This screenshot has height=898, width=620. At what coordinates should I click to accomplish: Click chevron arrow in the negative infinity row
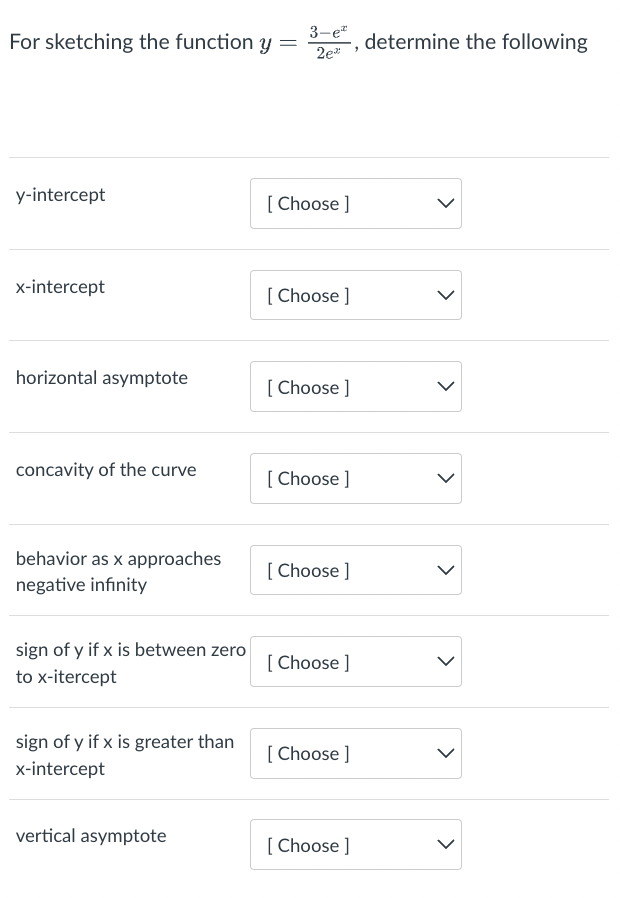click(x=445, y=571)
